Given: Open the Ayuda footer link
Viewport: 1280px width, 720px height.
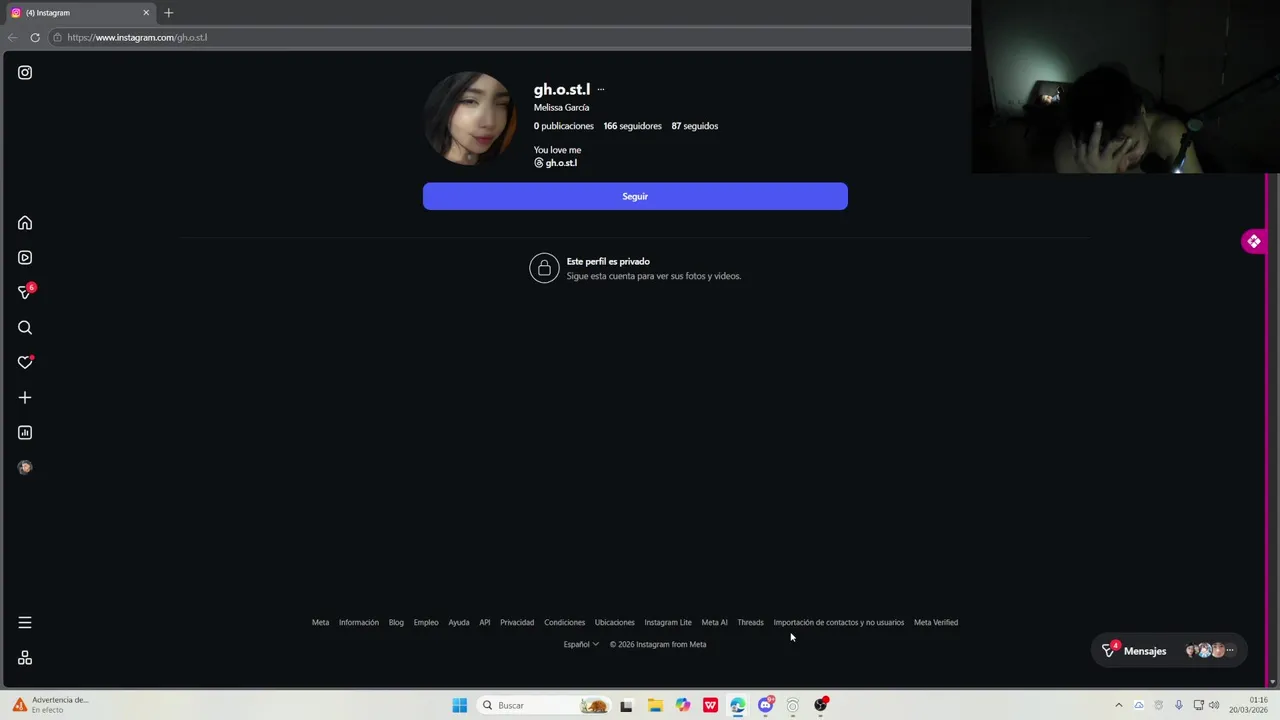Looking at the screenshot, I should 459,622.
